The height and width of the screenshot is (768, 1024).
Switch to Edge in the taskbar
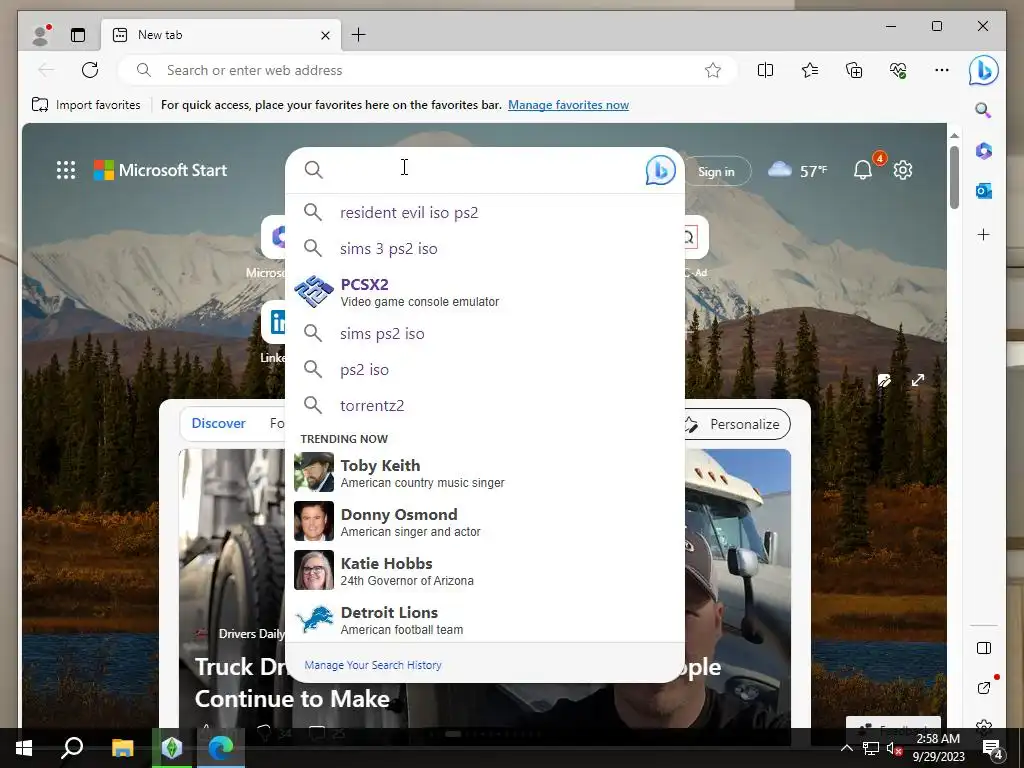pyautogui.click(x=221, y=748)
